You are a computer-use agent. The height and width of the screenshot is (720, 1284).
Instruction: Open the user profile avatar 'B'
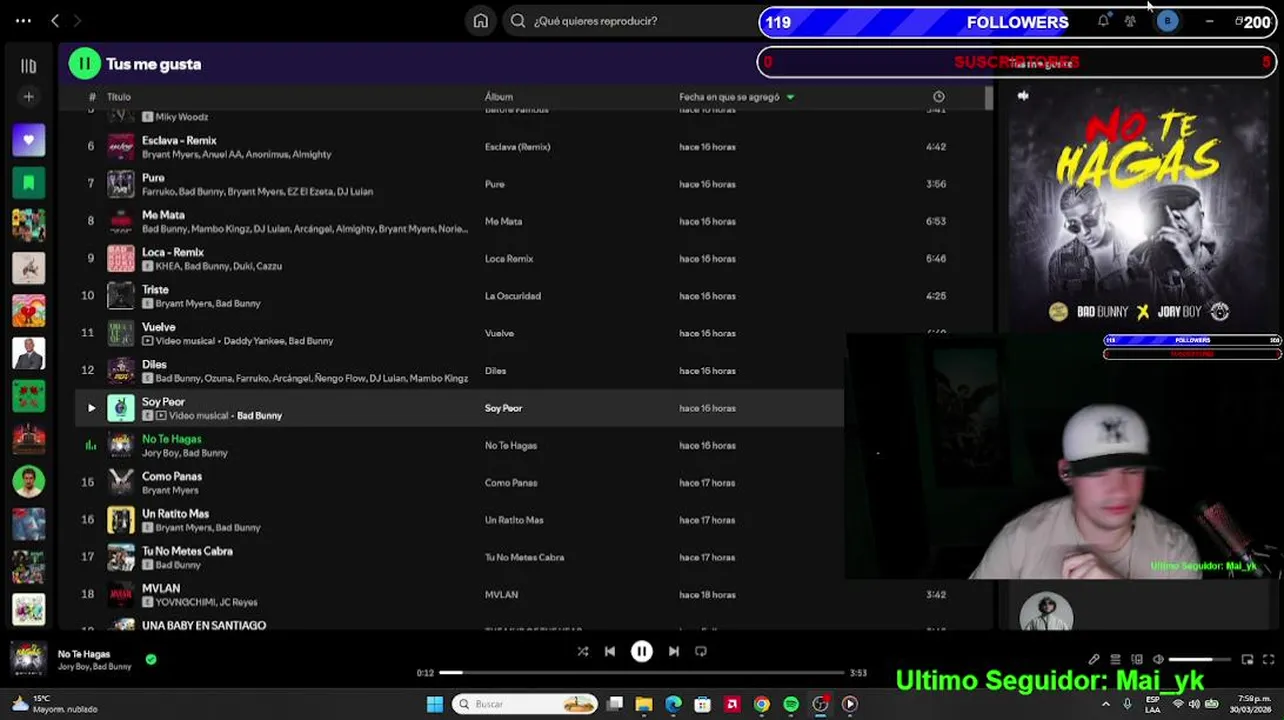click(1167, 21)
